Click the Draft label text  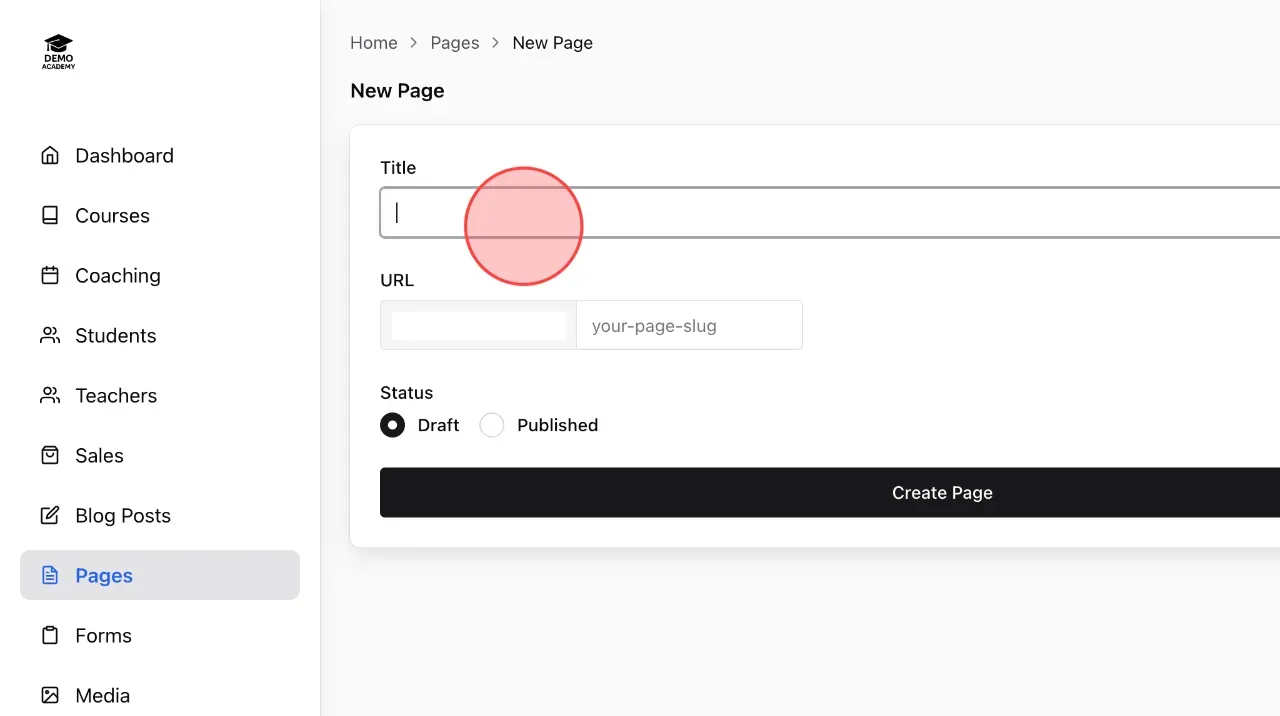pyautogui.click(x=438, y=425)
